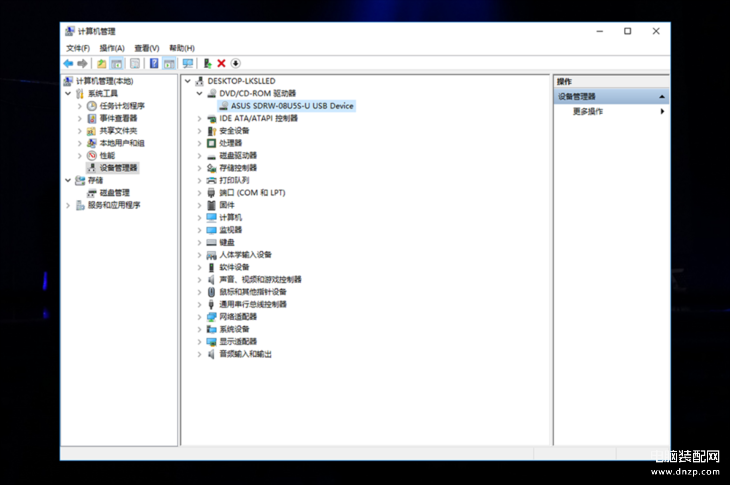This screenshot has width=730, height=485.
Task: Collapse the DVD/CD-ROM 驱动器 node
Action: (199, 94)
